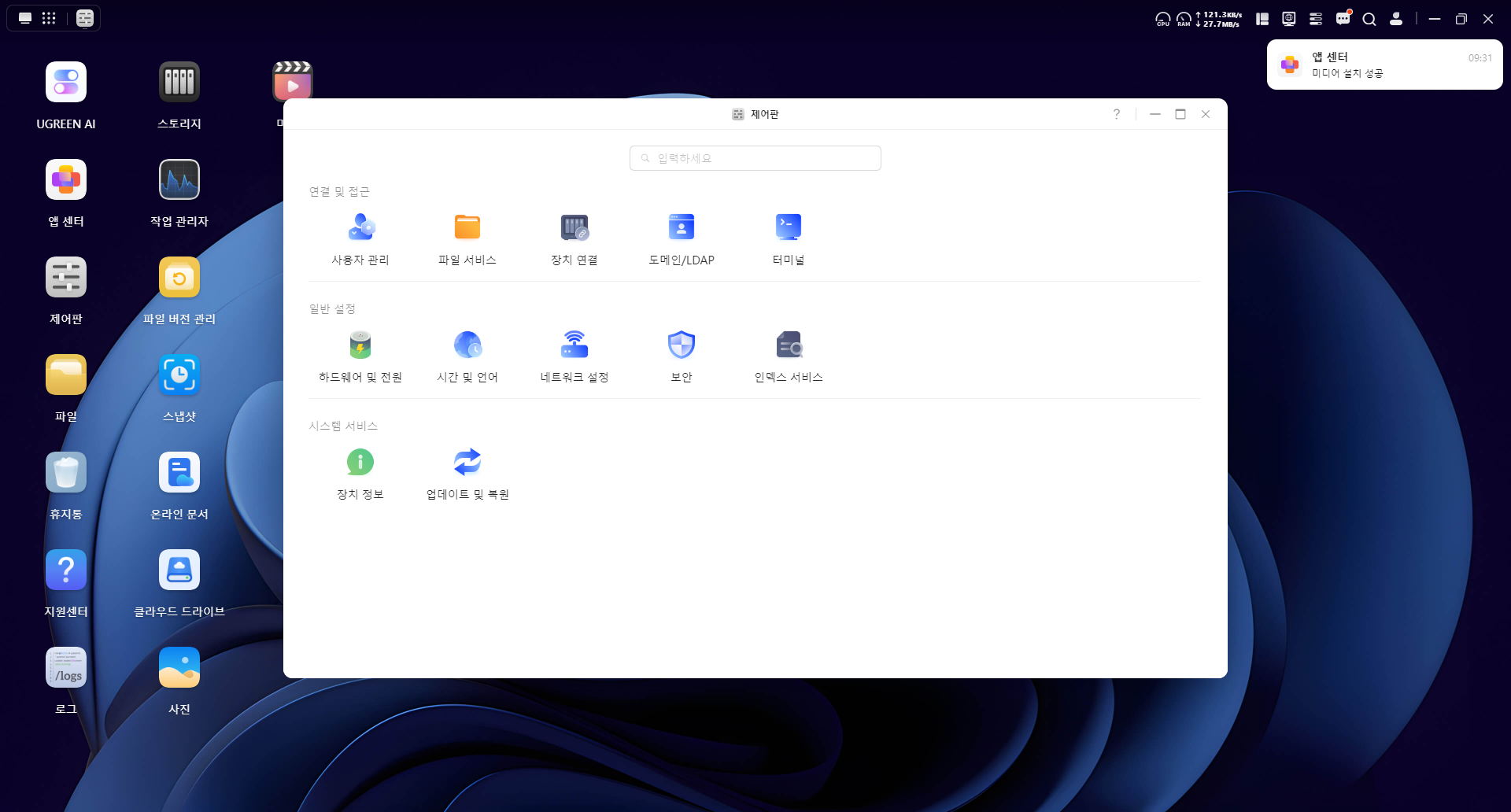
Task: Open 사용자 관리 in the control panel
Action: click(x=360, y=239)
